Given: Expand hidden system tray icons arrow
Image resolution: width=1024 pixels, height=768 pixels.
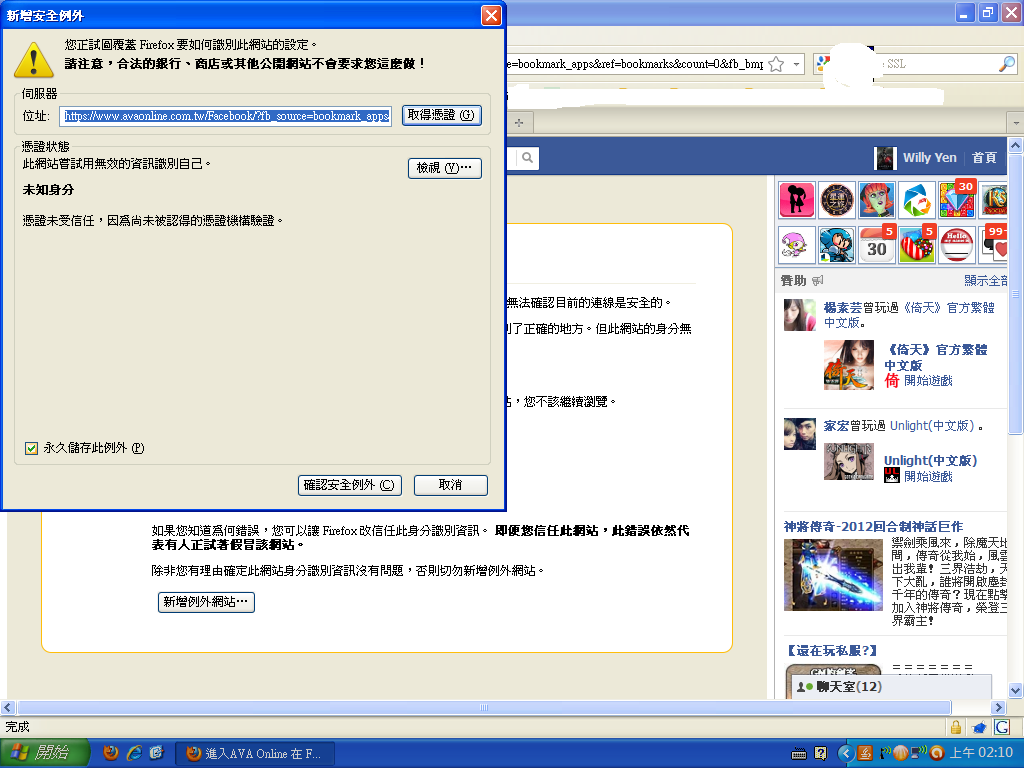Looking at the screenshot, I should click(845, 753).
